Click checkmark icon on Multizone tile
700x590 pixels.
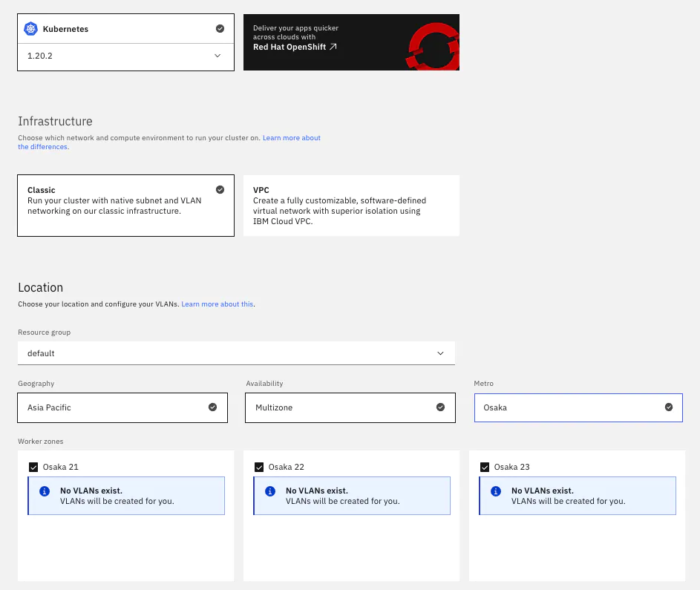(x=441, y=407)
